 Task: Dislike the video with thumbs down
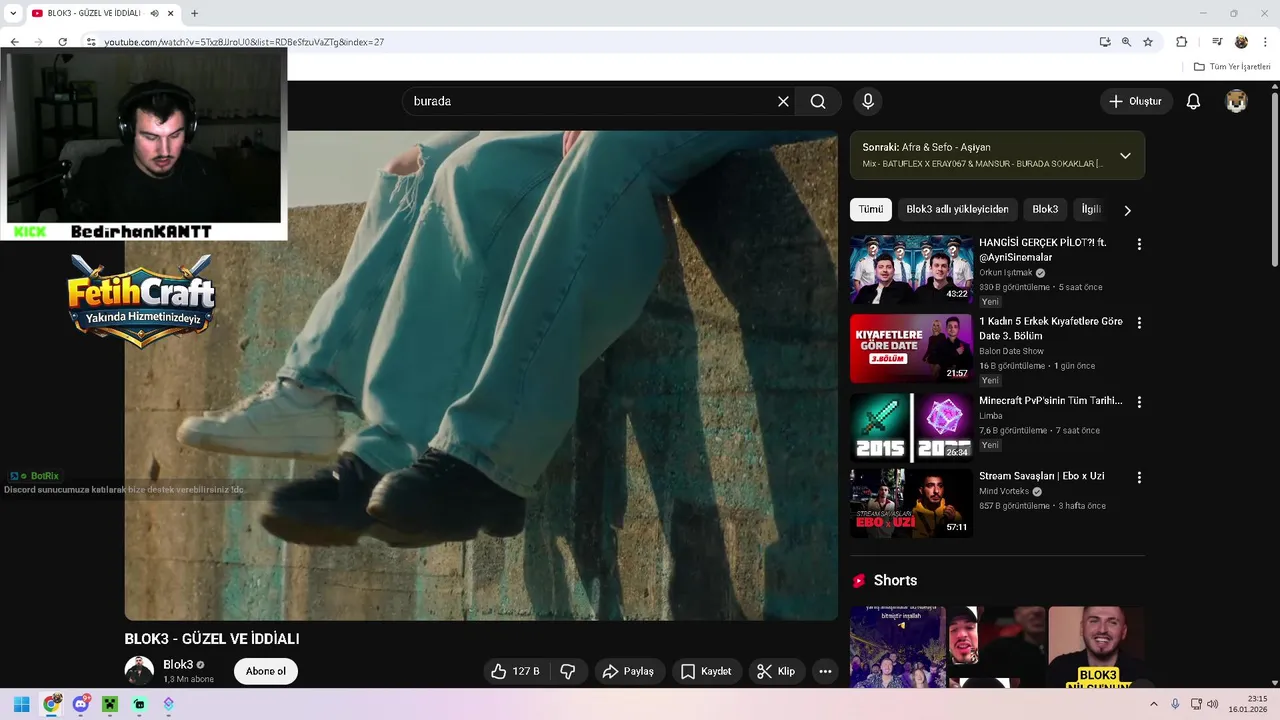coord(568,671)
